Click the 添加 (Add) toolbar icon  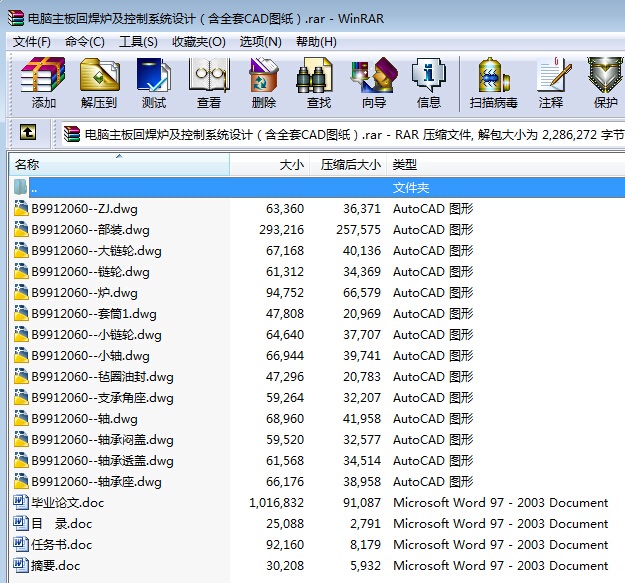(x=43, y=75)
